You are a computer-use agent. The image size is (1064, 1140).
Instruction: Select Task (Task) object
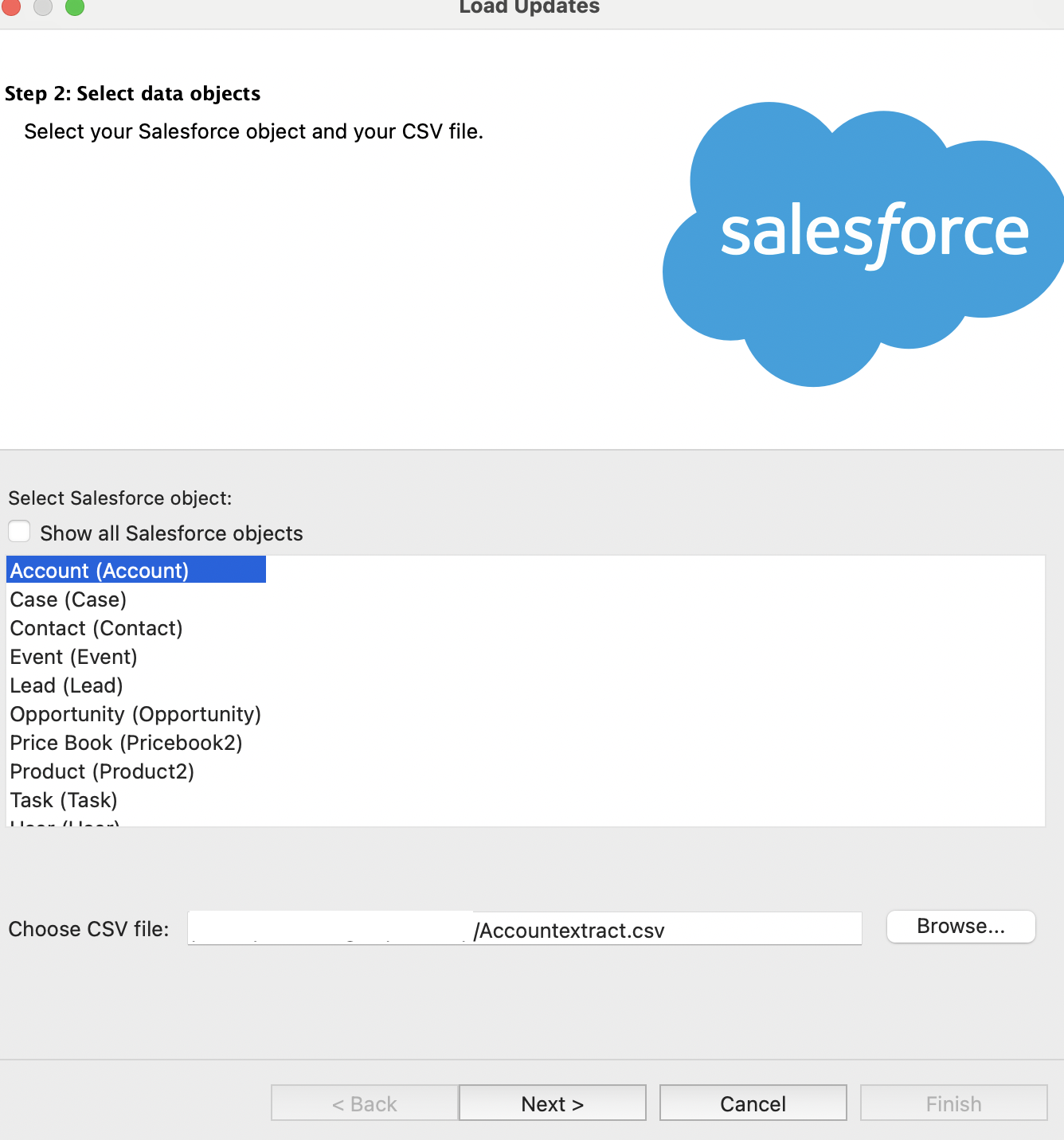click(x=64, y=799)
